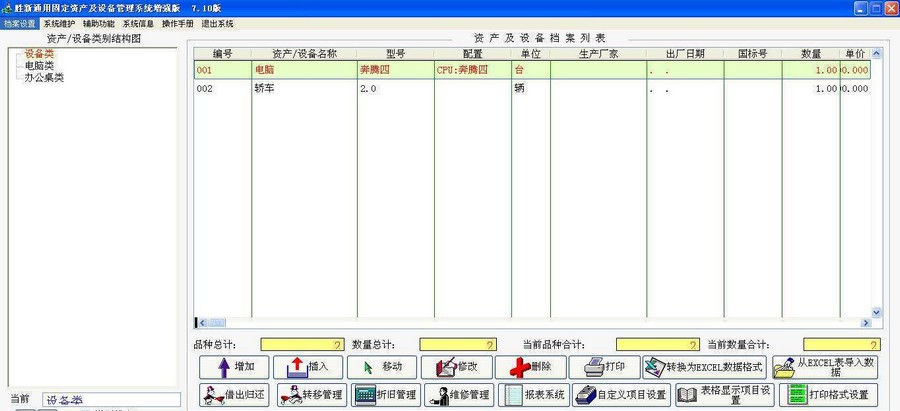Open the 档案设置 menu
Image resolution: width=900 pixels, height=411 pixels.
pyautogui.click(x=20, y=24)
